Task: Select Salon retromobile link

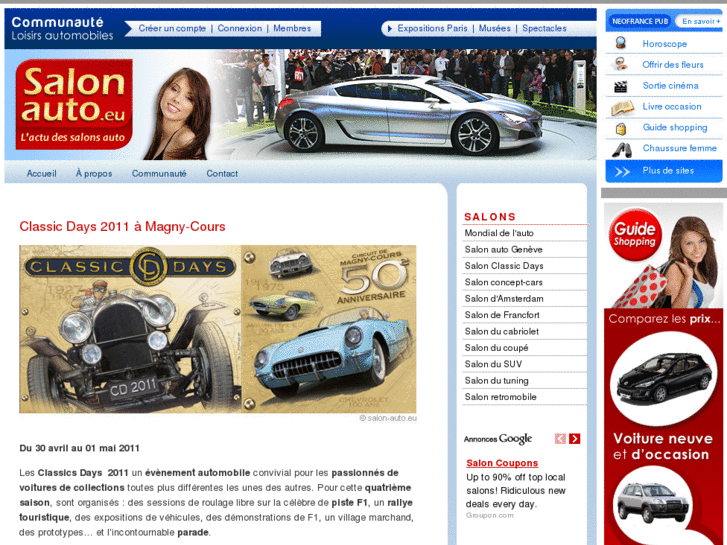Action: (x=500, y=397)
